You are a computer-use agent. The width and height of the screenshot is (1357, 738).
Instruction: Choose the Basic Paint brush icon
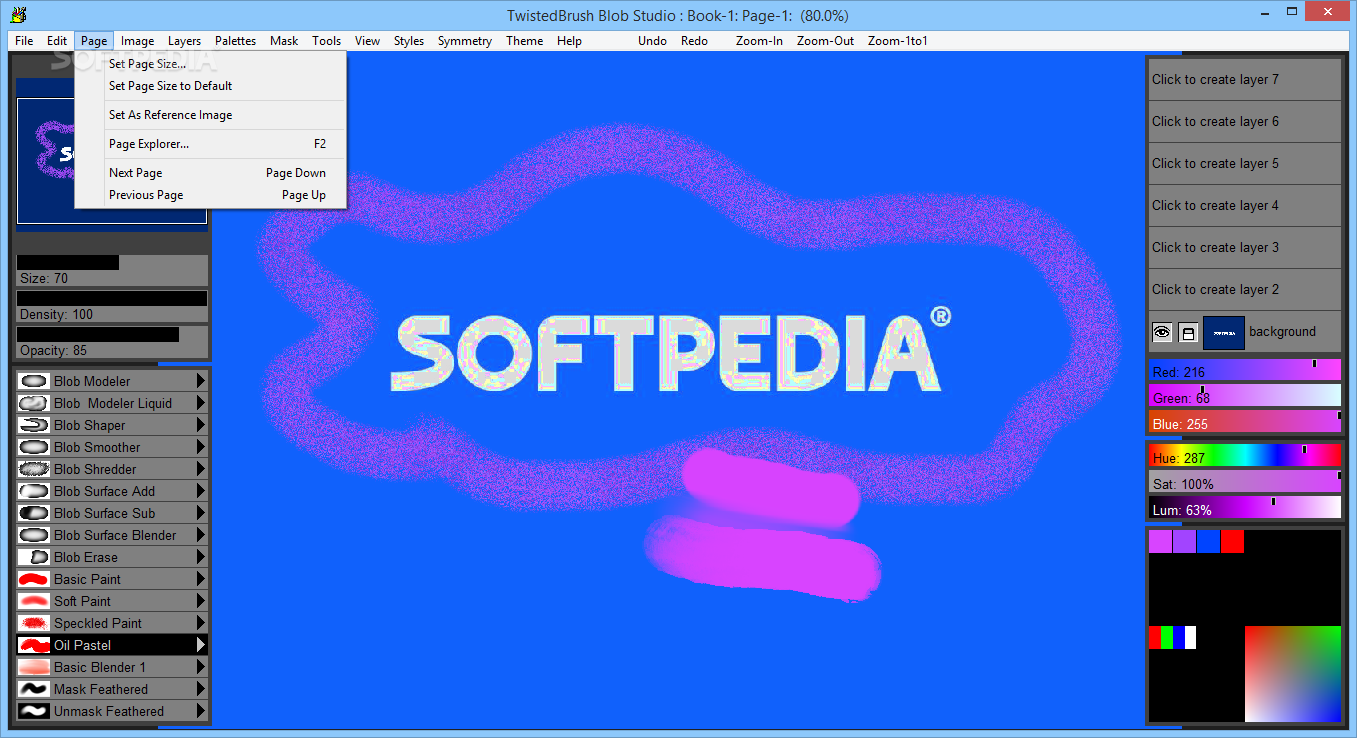click(34, 579)
